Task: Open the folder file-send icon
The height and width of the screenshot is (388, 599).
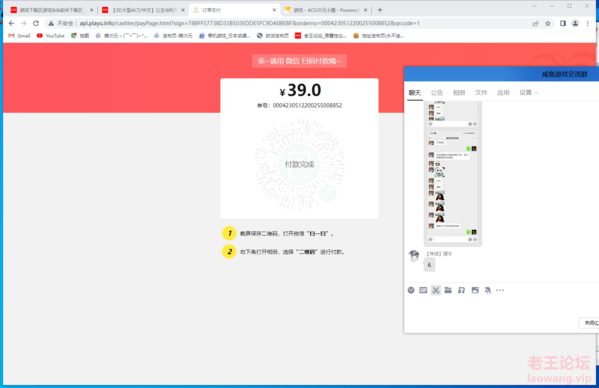Action: (448, 290)
